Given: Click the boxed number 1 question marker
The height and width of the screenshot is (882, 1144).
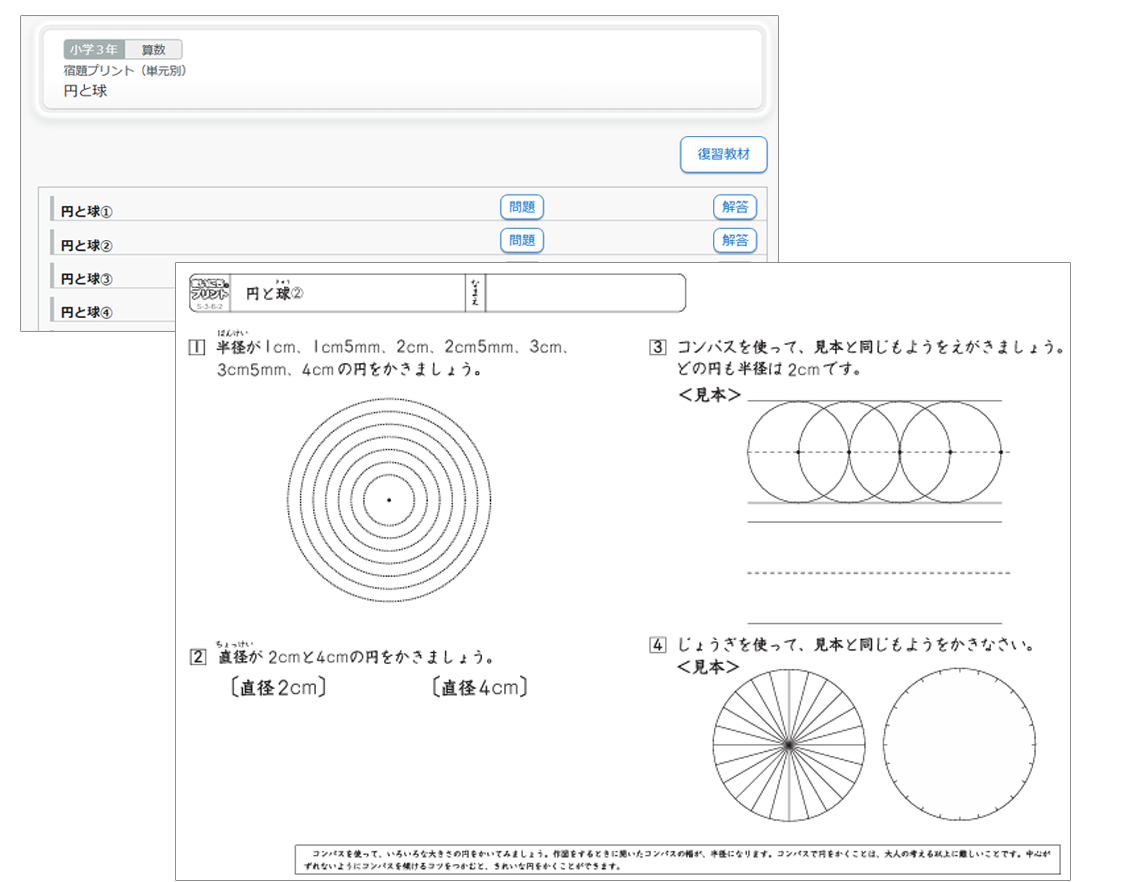Looking at the screenshot, I should click(x=197, y=347).
